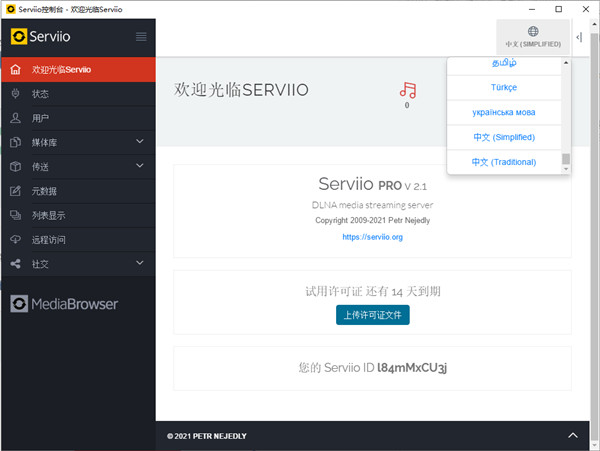Expand the 社交 social submenu chevron
Viewport: 600px width, 451px height.
pos(140,264)
